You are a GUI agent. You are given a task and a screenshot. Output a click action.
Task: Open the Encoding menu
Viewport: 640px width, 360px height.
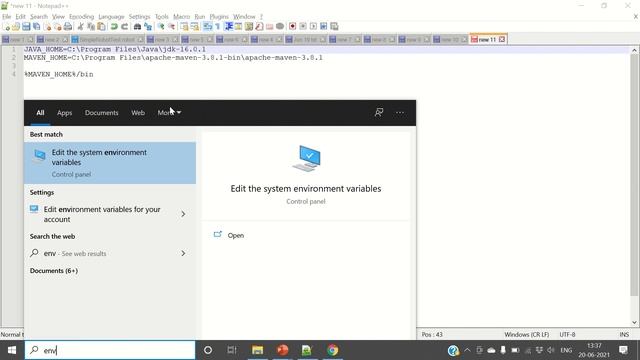(x=82, y=17)
